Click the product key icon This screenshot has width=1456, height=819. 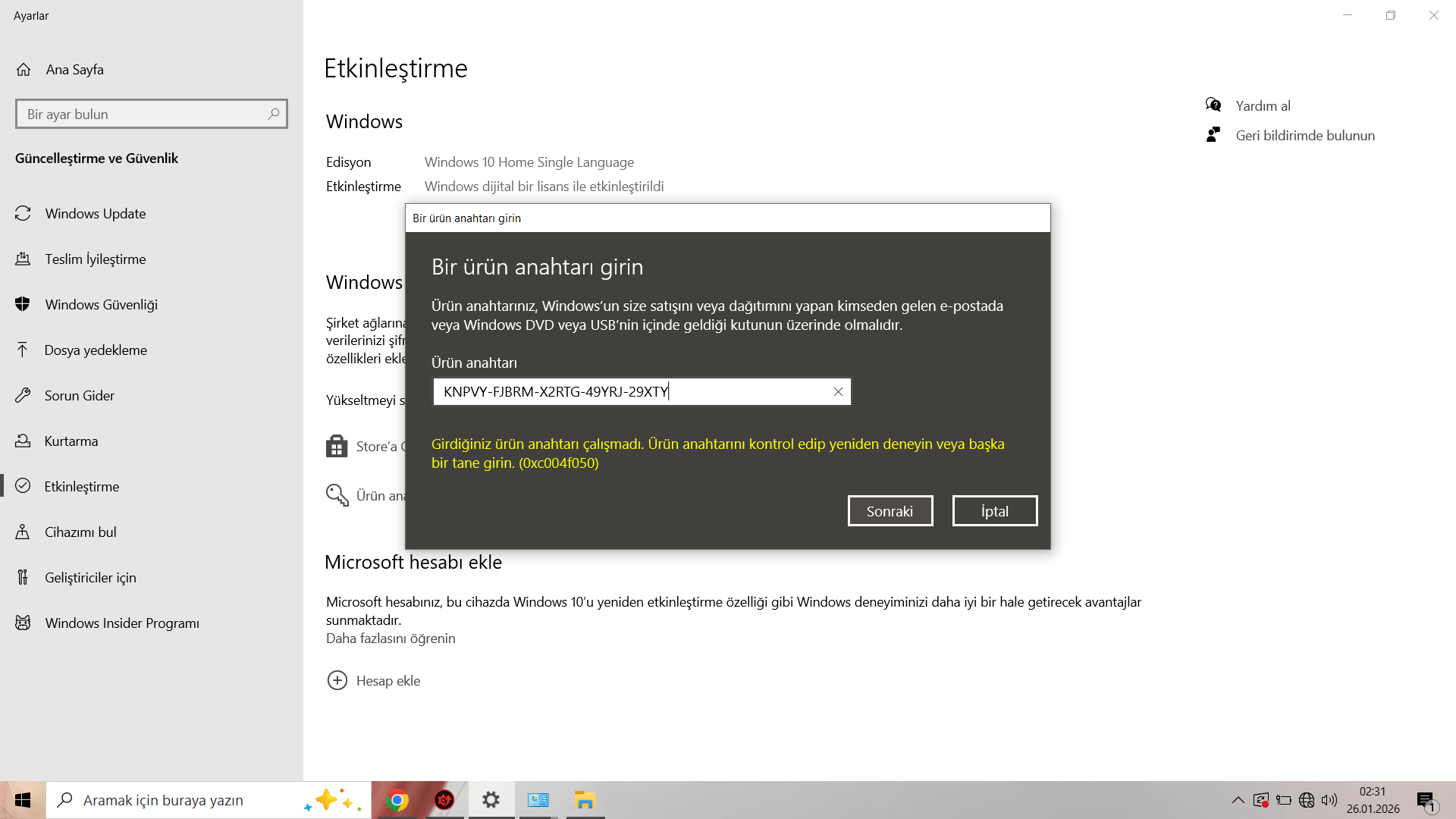pos(337,495)
